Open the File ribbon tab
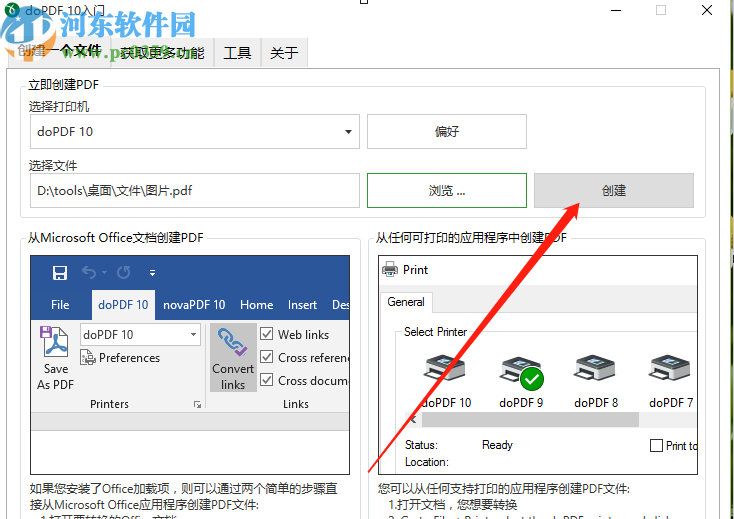The height and width of the screenshot is (519, 734). [x=60, y=305]
